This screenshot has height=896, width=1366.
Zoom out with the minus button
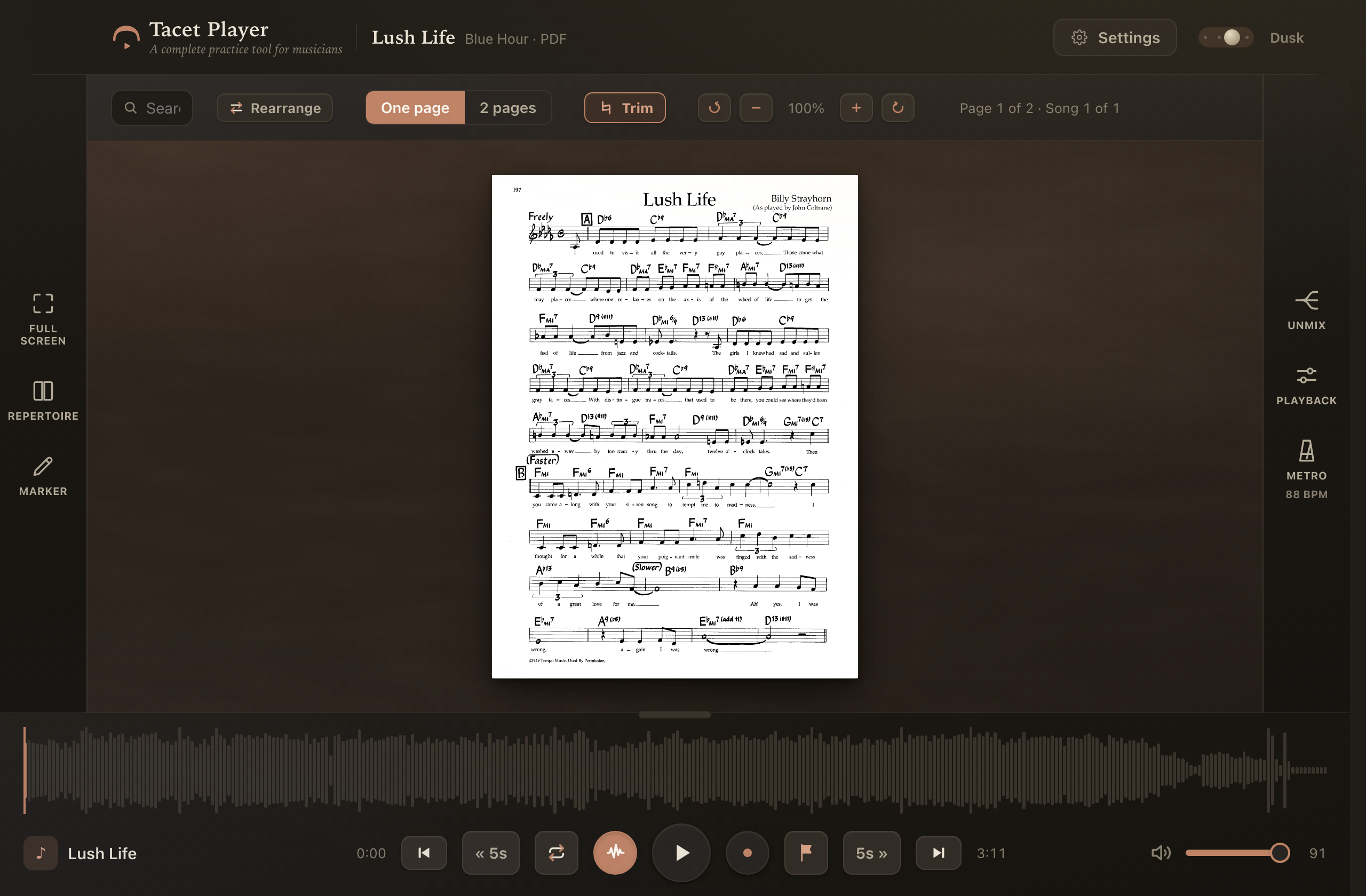756,108
